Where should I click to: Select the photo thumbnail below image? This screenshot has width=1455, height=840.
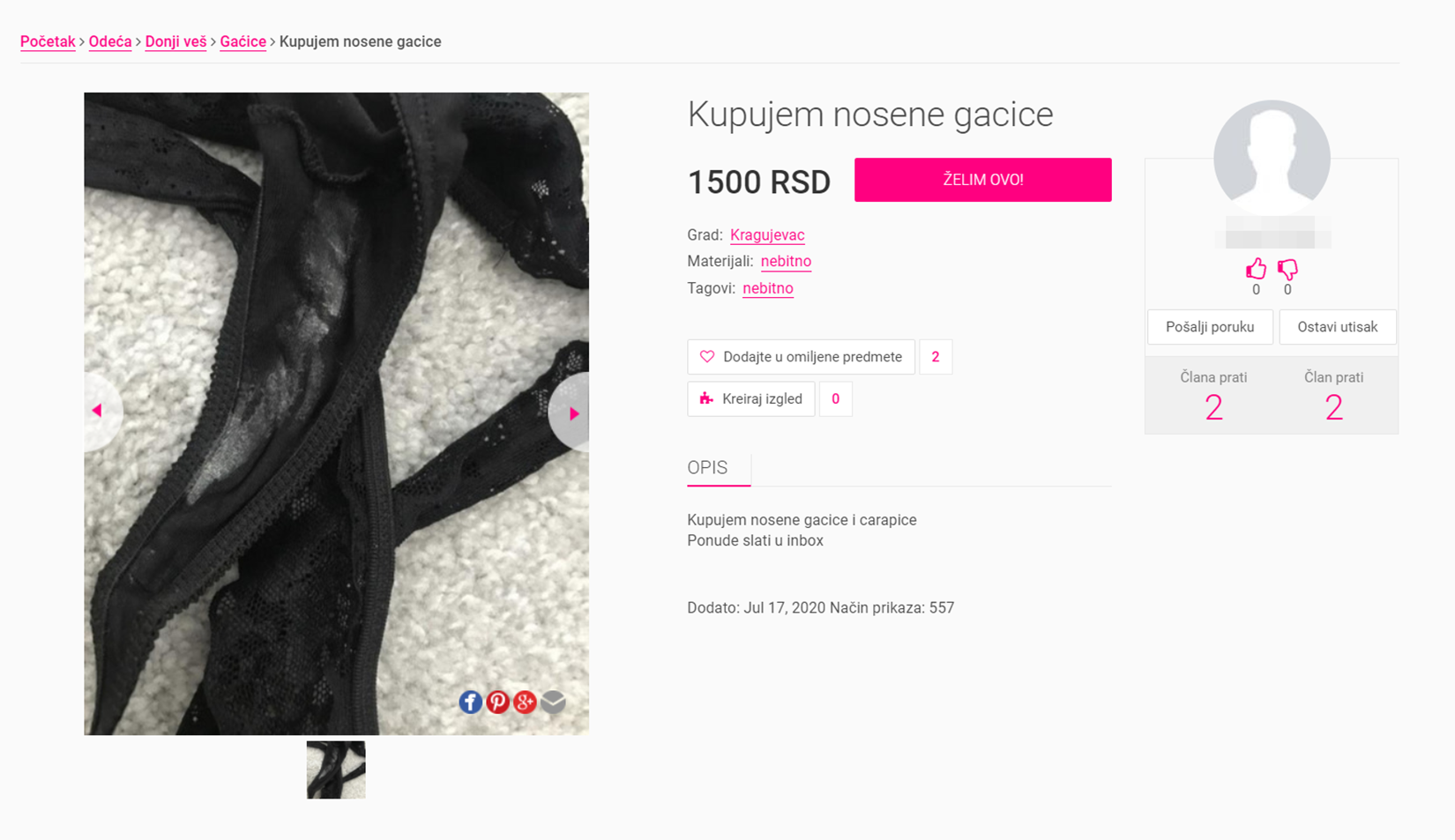pyautogui.click(x=336, y=769)
